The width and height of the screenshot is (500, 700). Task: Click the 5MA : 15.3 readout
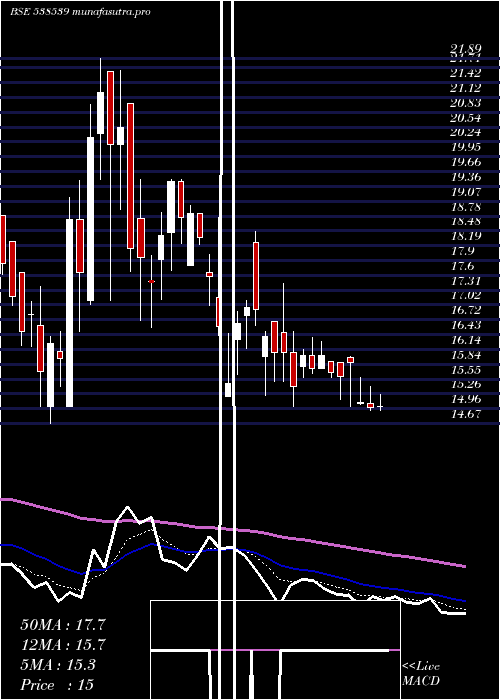(x=58, y=665)
